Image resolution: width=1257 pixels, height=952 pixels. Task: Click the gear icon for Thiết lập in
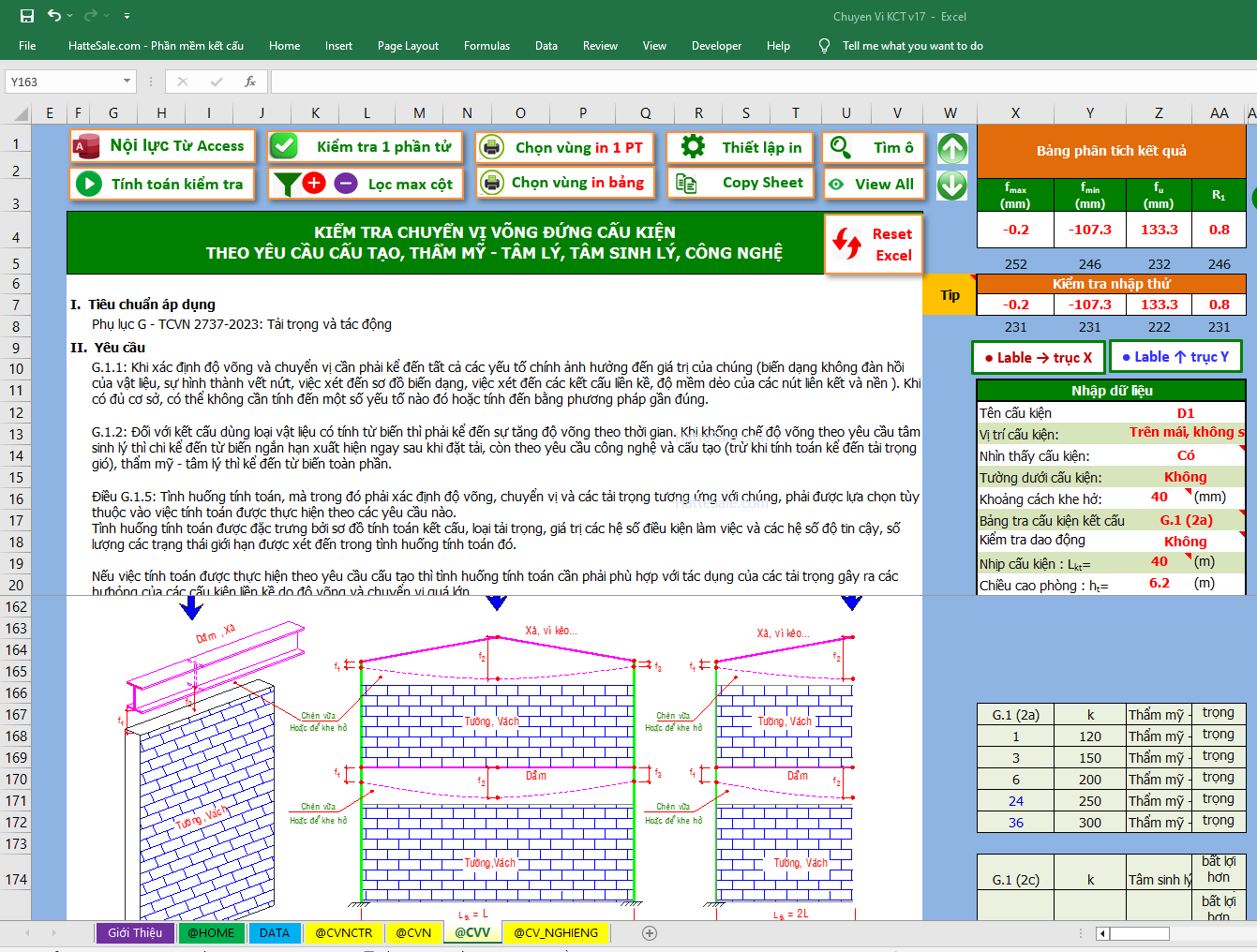(x=693, y=147)
